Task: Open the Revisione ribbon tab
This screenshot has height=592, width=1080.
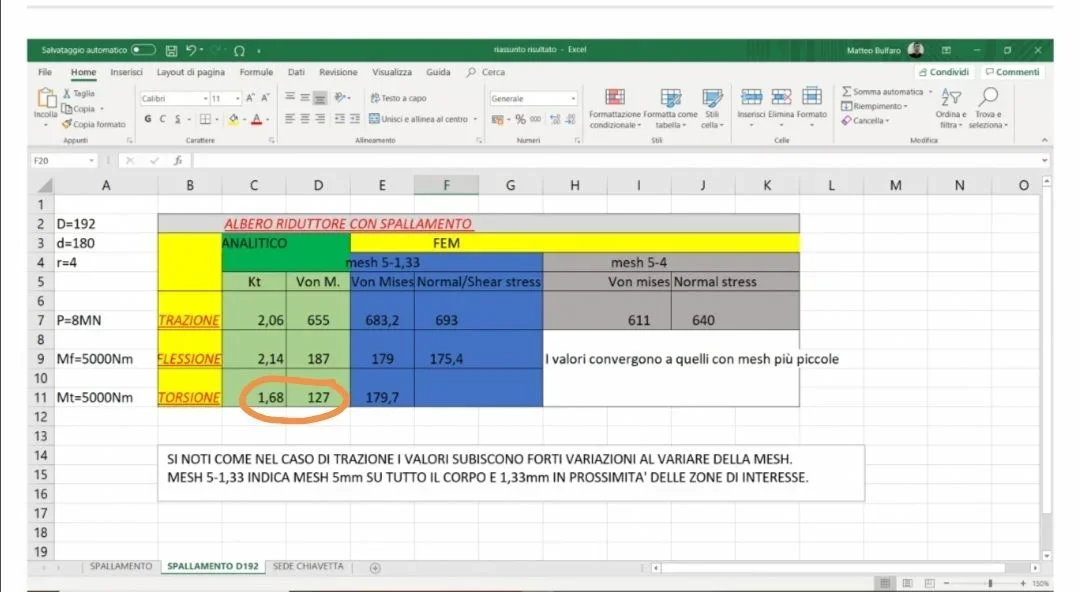Action: 338,72
